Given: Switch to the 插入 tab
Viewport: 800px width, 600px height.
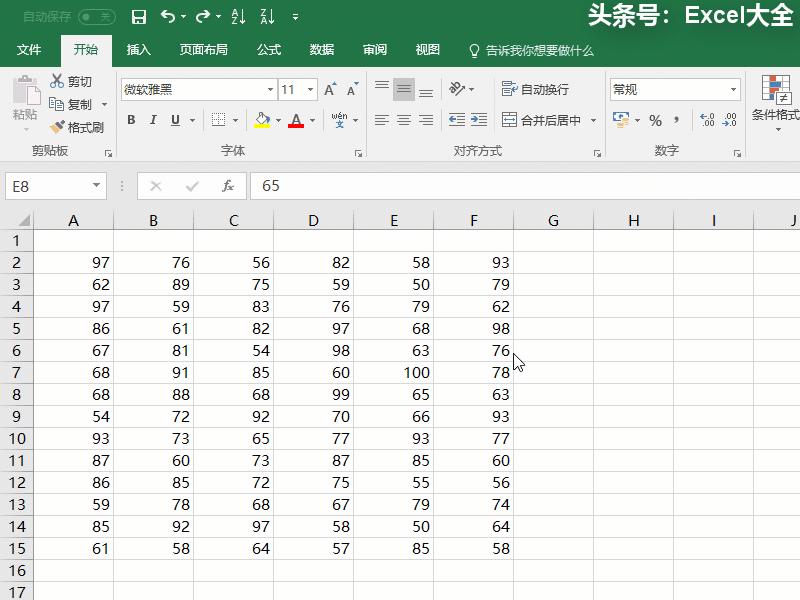Looking at the screenshot, I should click(x=139, y=50).
